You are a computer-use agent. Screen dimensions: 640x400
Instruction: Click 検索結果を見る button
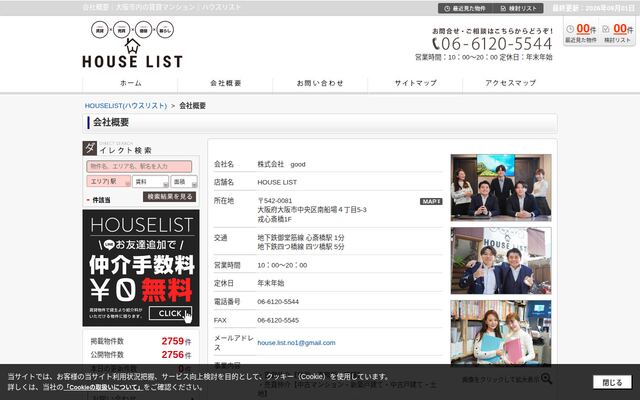[169, 197]
